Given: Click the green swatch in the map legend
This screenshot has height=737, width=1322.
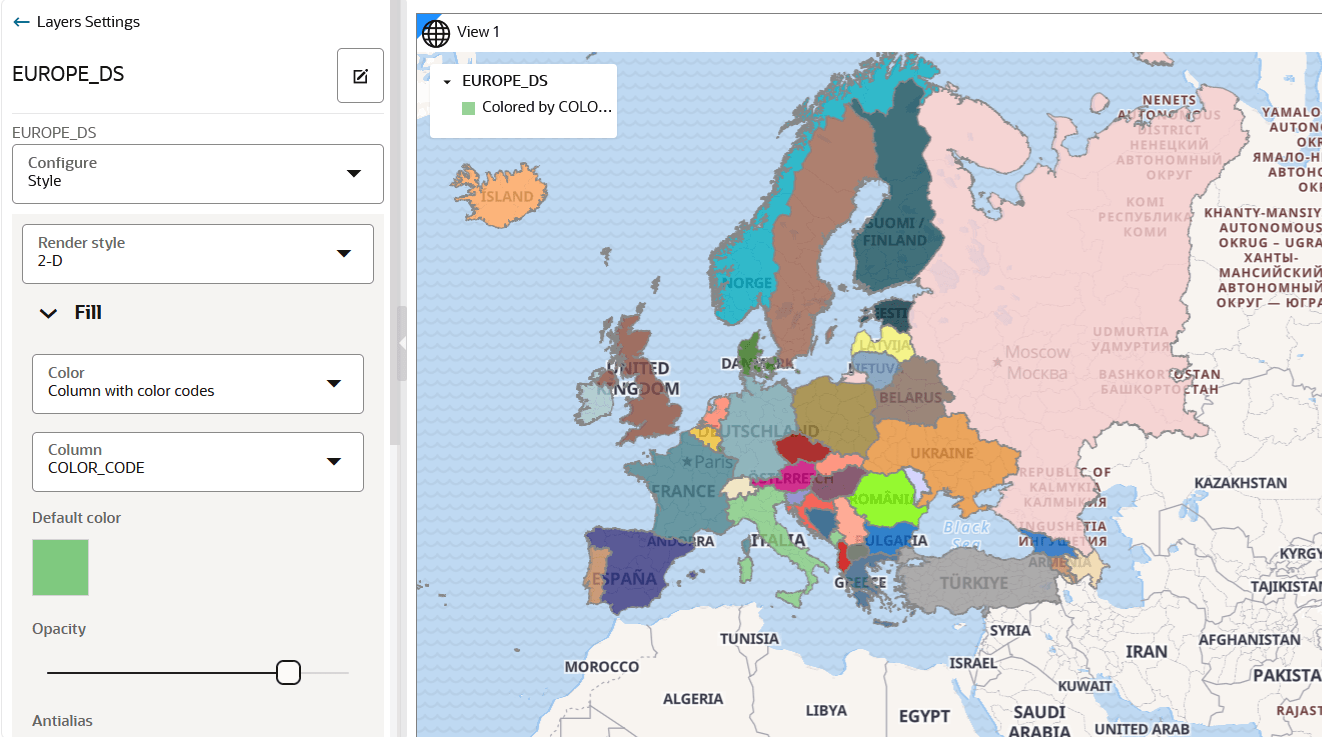Looking at the screenshot, I should tap(467, 107).
